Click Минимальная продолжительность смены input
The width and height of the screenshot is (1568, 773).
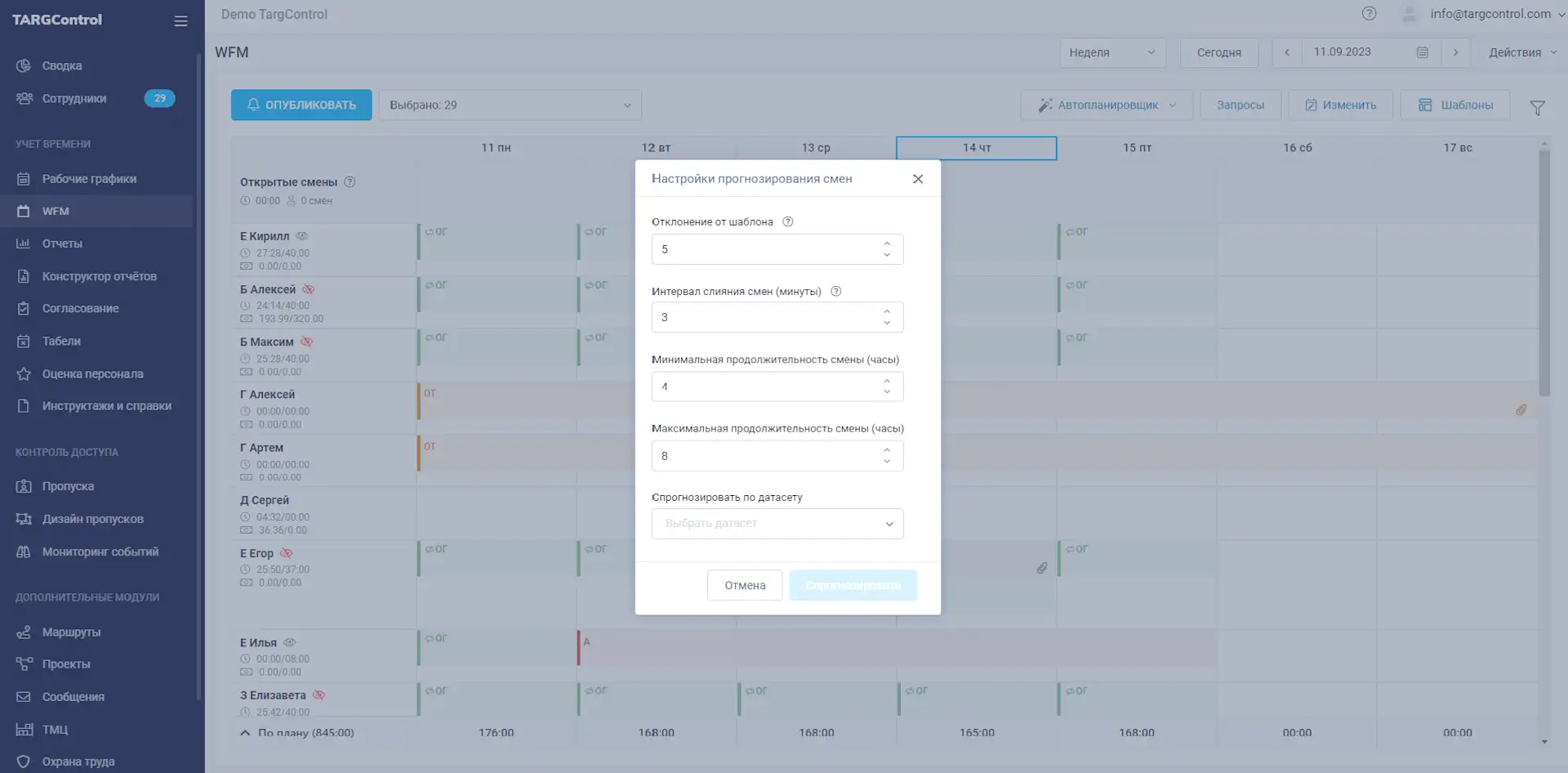(777, 386)
